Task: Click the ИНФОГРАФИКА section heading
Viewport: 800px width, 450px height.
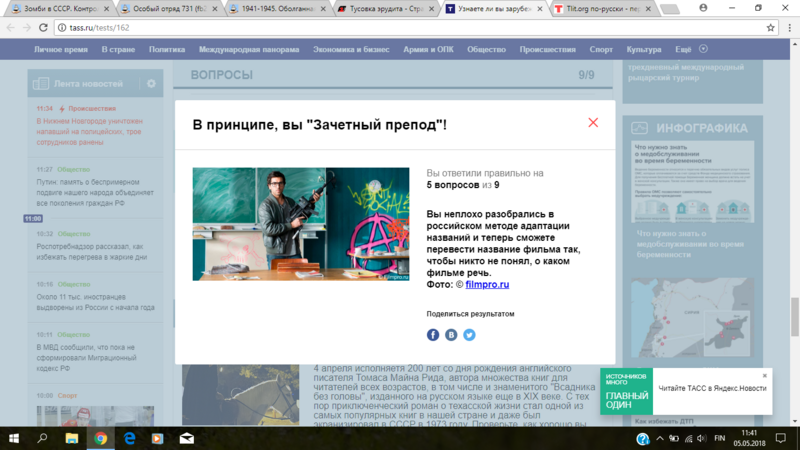Action: click(702, 128)
